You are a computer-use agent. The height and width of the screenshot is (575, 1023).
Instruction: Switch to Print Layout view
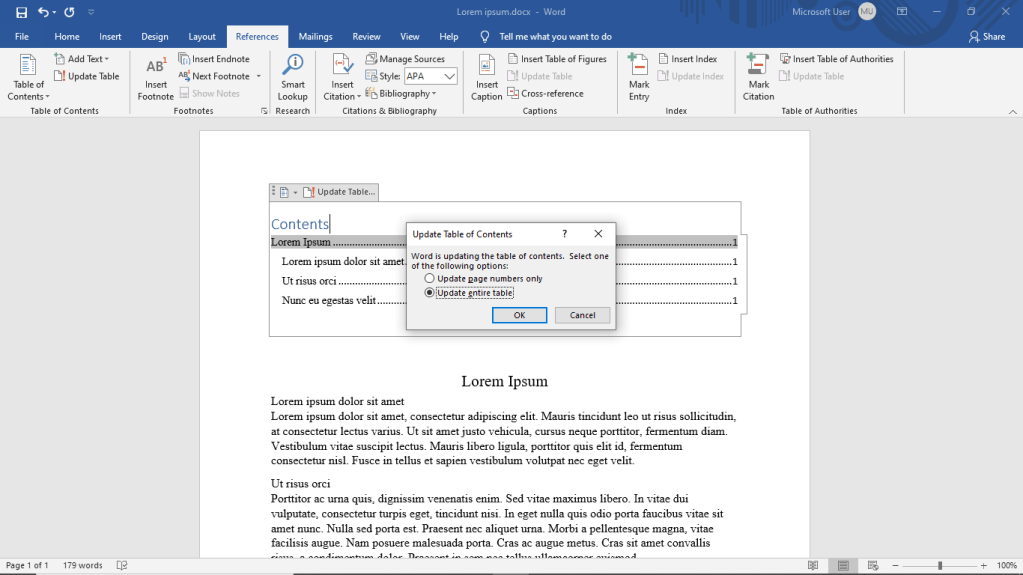(x=843, y=565)
